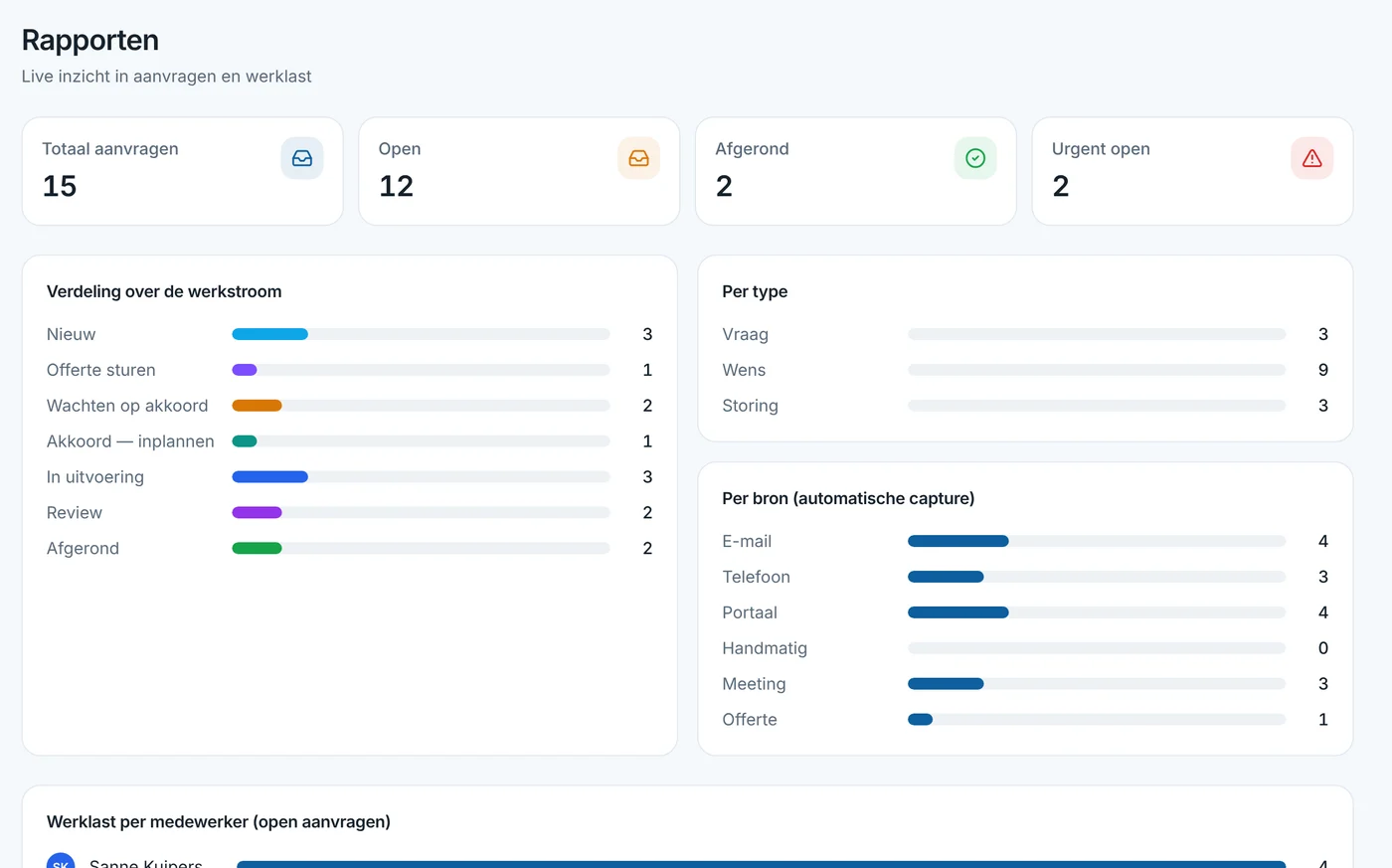The image size is (1392, 868).
Task: Click the Werklast per medewerker heading
Action: coord(219,822)
